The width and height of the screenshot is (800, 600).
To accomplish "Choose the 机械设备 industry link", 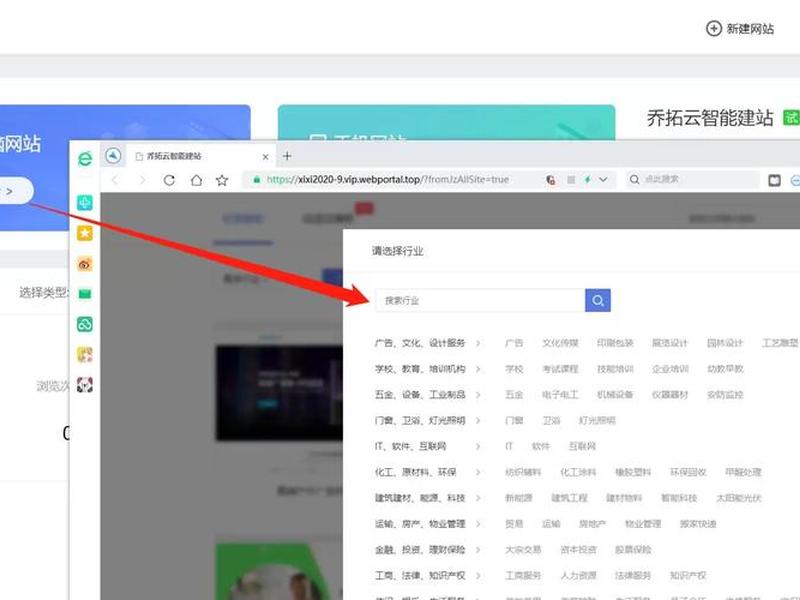I will coord(615,394).
